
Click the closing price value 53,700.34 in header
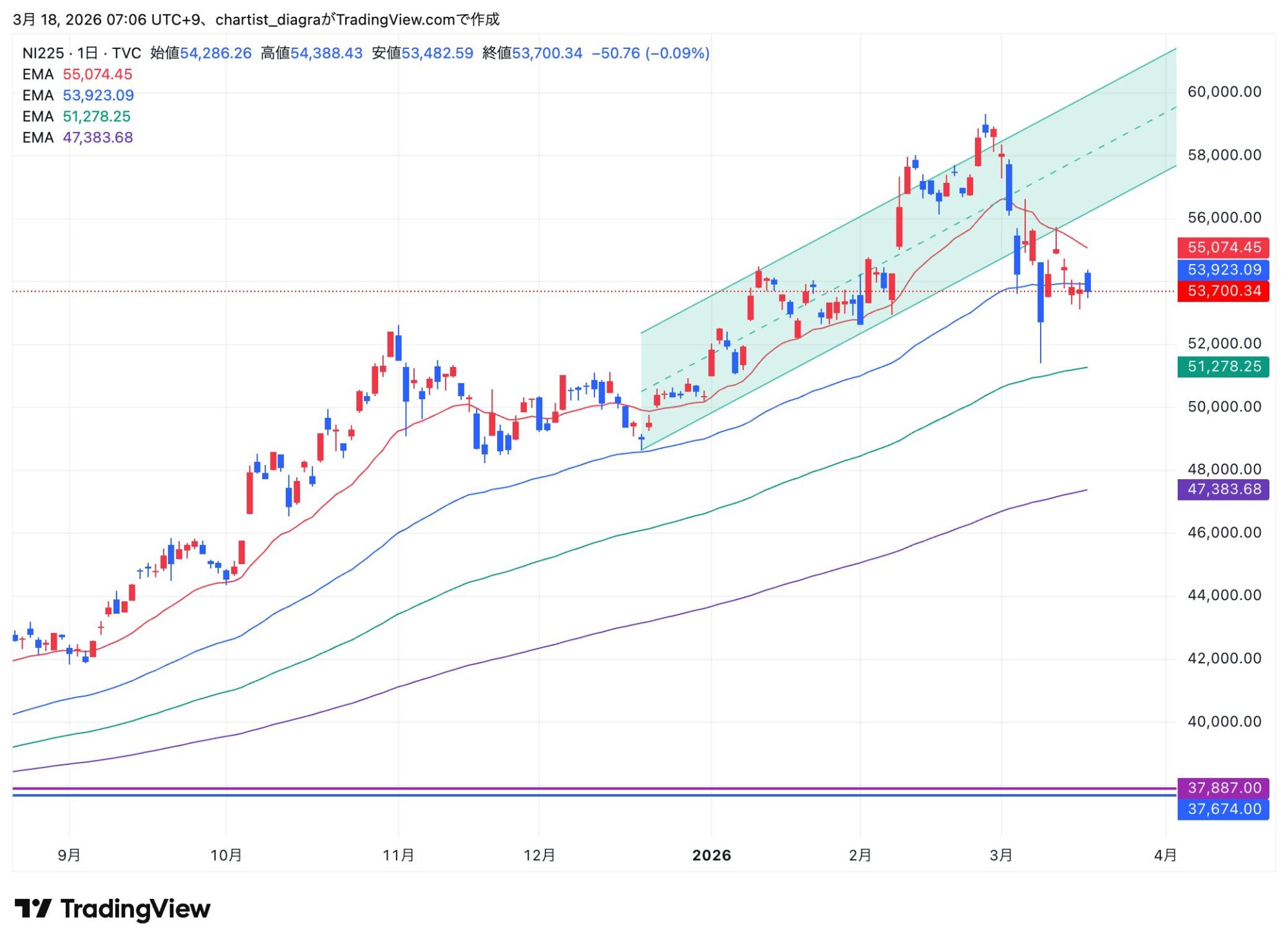point(547,53)
